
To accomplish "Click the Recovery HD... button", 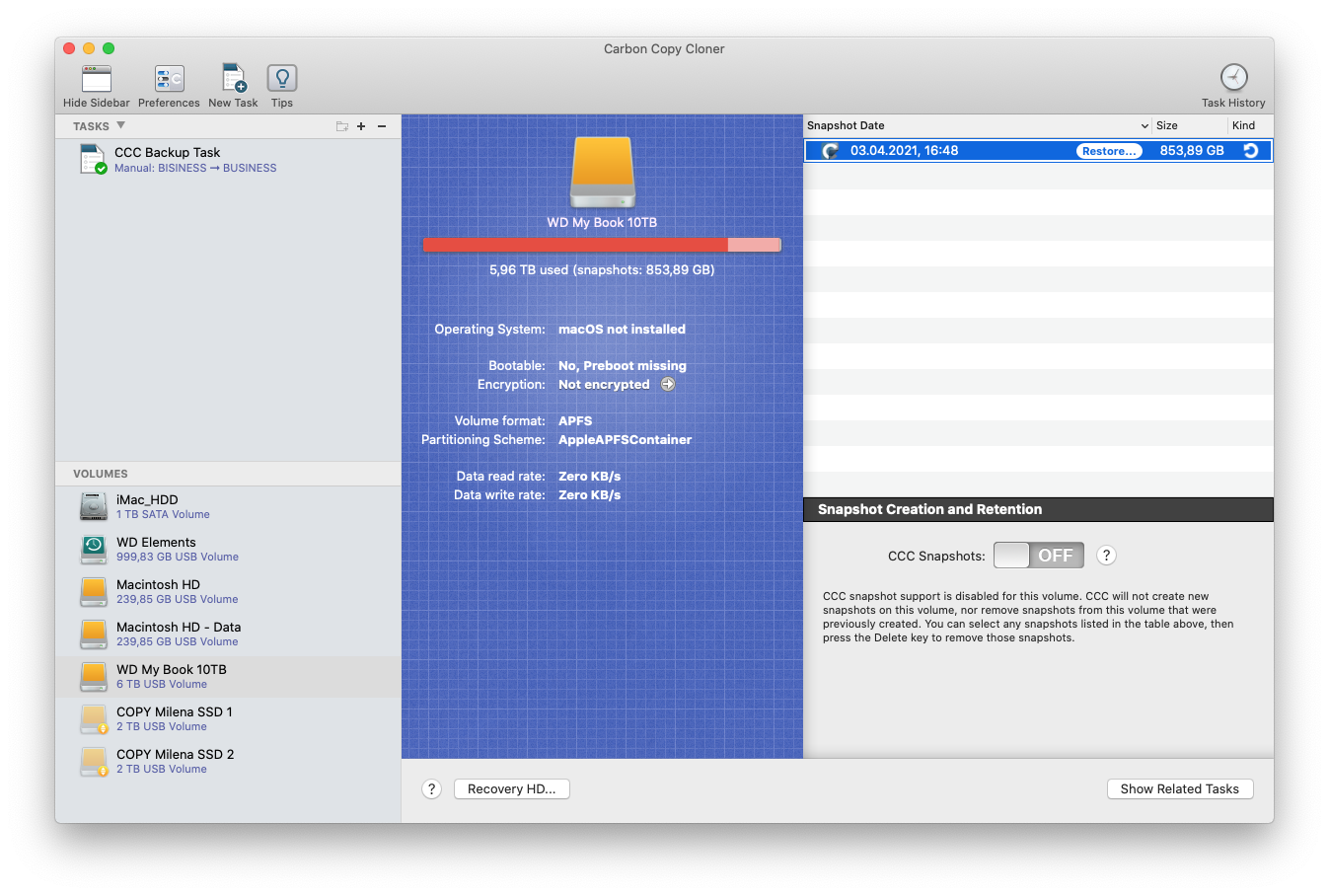I will [x=512, y=789].
